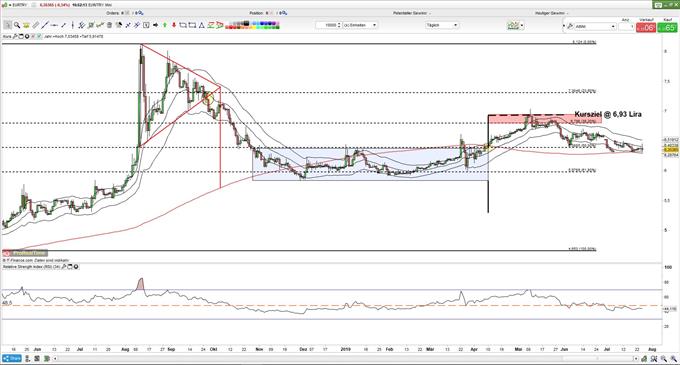680x365 pixels.
Task: Click the Anz quantity input field
Action: coord(626,26)
